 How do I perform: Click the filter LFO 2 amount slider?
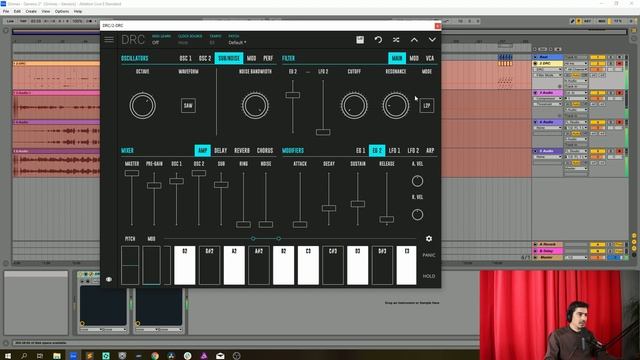(323, 132)
